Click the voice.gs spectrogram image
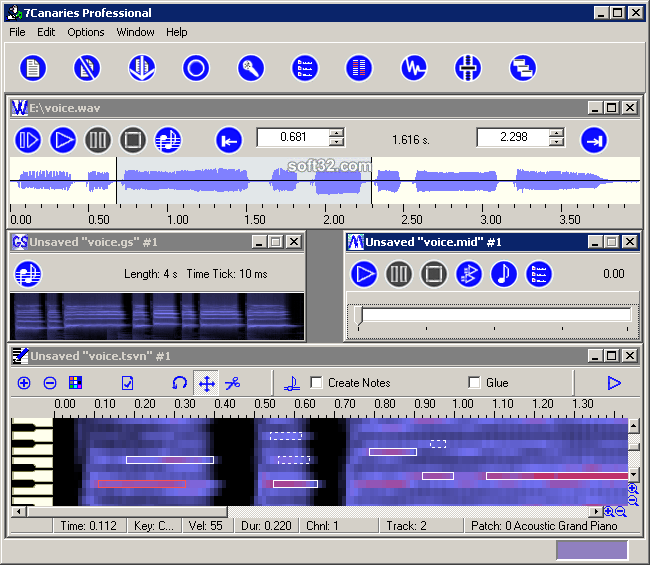Viewport: 650px width, 565px height. point(157,317)
